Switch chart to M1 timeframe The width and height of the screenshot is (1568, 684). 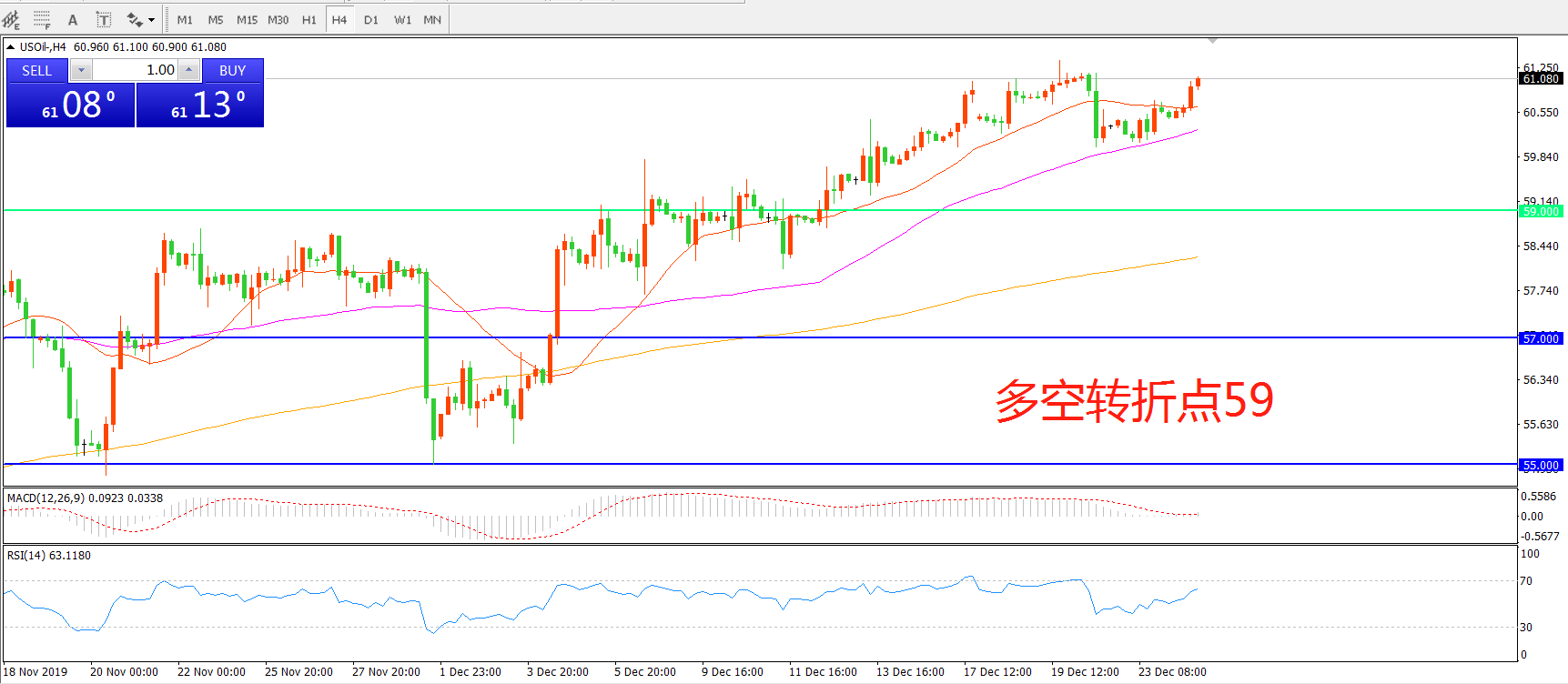(185, 20)
